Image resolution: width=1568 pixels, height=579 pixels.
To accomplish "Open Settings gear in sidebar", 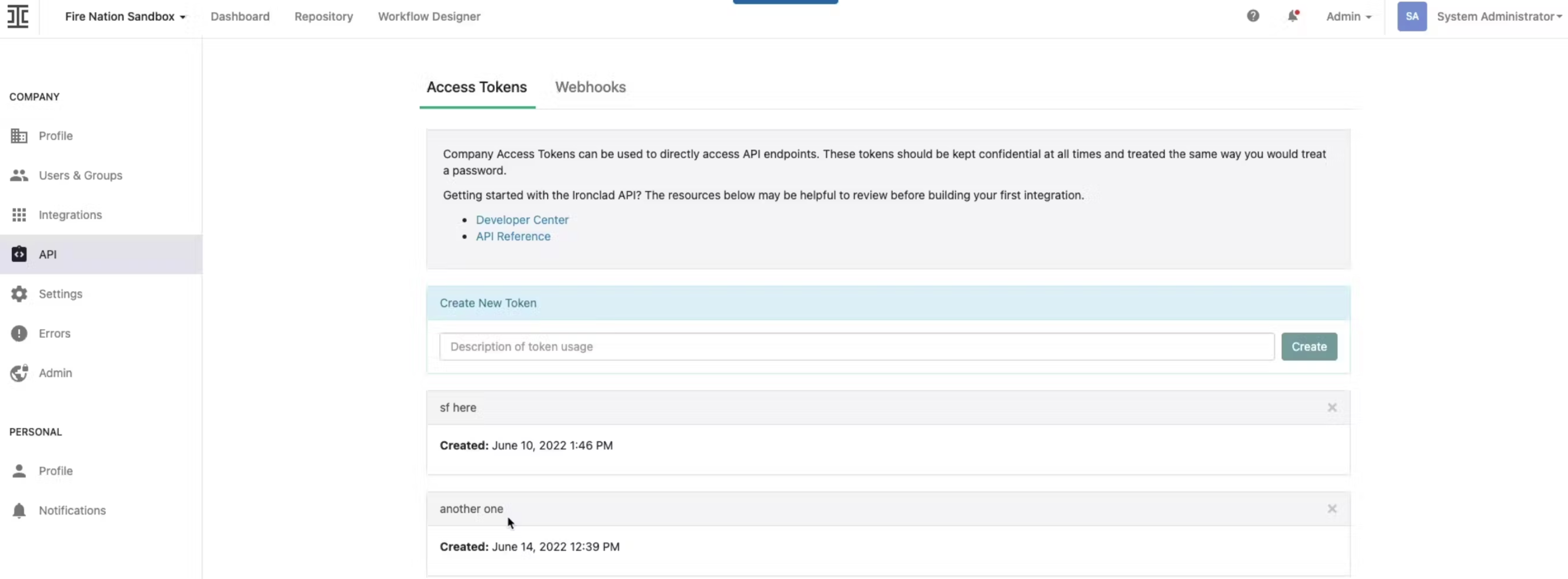I will click(x=19, y=294).
